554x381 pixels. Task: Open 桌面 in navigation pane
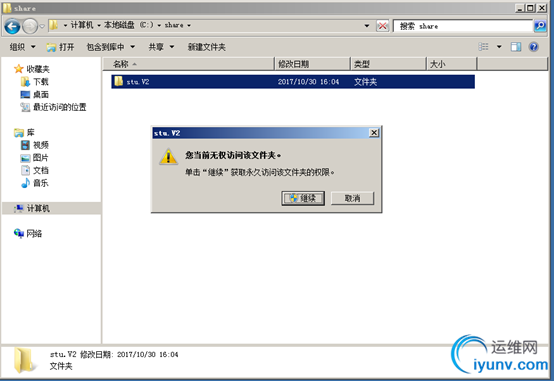(41, 94)
